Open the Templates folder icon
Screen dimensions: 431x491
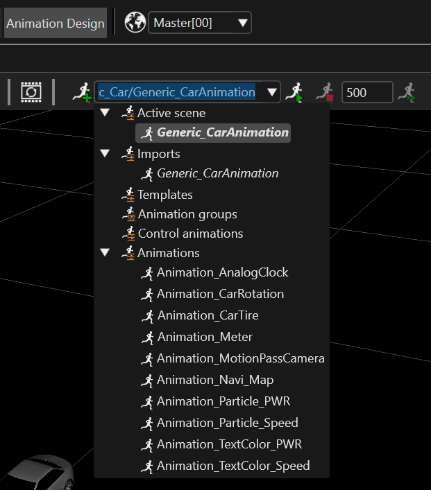click(x=128, y=195)
